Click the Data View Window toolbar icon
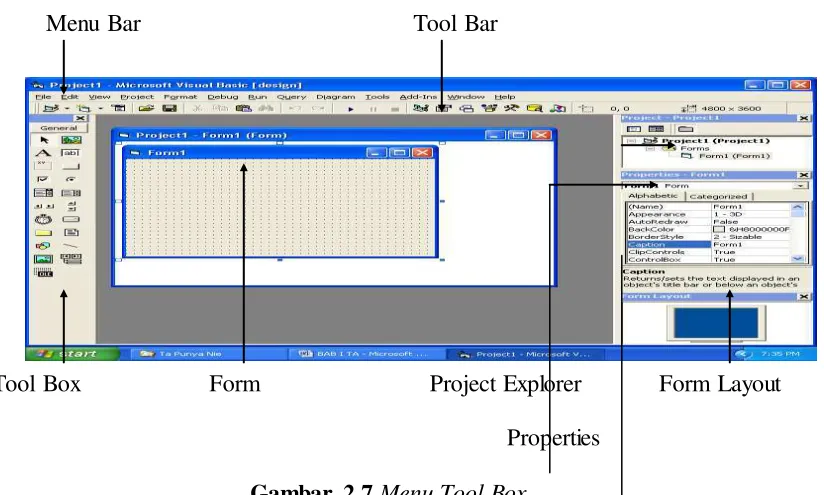Image resolution: width=824 pixels, height=495 pixels. (x=534, y=108)
